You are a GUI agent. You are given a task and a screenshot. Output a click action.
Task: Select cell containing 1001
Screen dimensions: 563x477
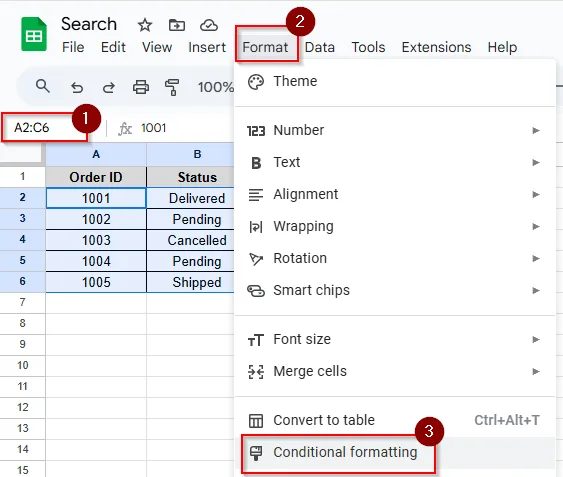click(x=96, y=198)
